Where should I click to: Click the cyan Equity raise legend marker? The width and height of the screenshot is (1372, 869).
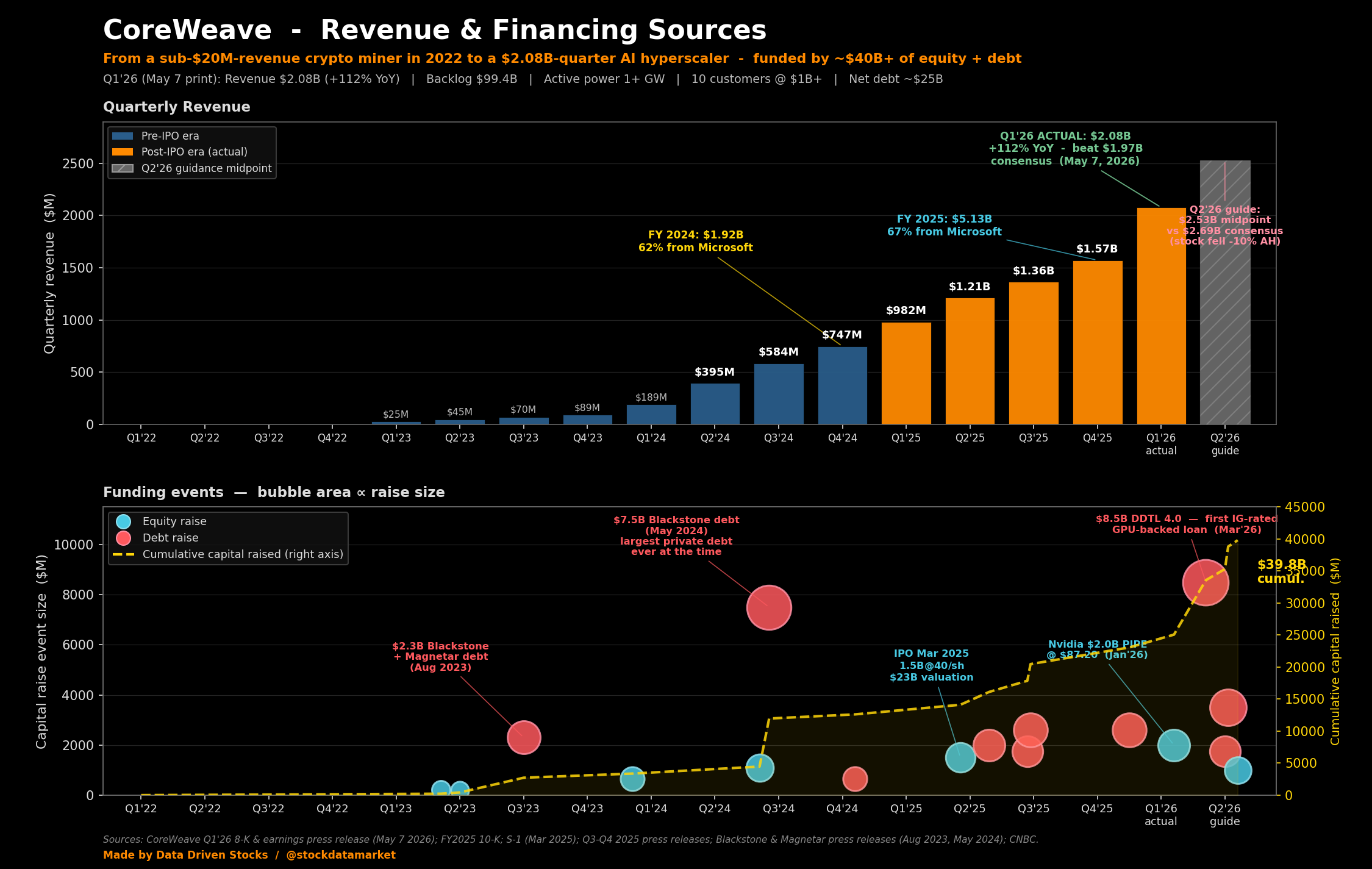tap(123, 521)
